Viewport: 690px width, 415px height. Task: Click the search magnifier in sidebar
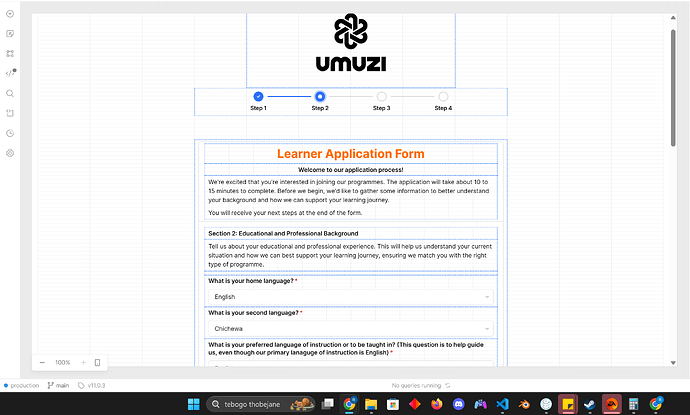10,93
